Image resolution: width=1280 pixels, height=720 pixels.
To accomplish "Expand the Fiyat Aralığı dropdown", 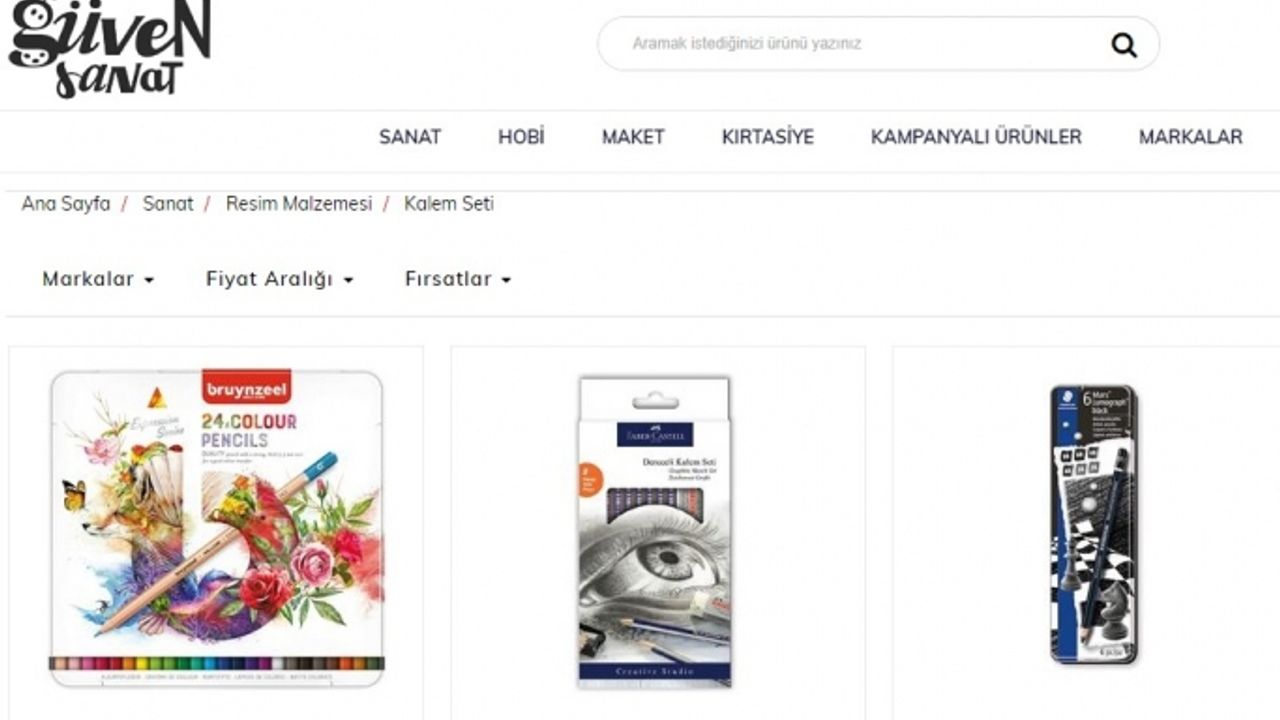I will pos(280,279).
